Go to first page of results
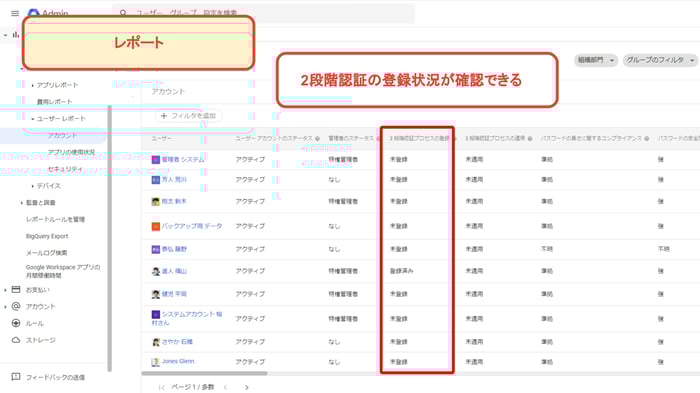The width and height of the screenshot is (700, 393). [162, 387]
